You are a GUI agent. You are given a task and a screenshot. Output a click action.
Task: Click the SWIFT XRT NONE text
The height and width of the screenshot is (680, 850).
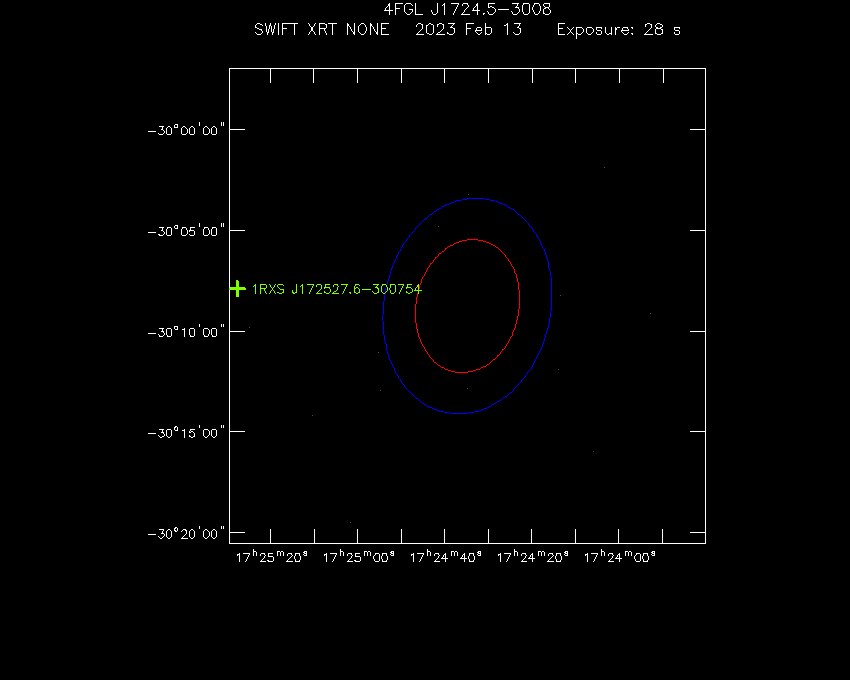coord(321,29)
